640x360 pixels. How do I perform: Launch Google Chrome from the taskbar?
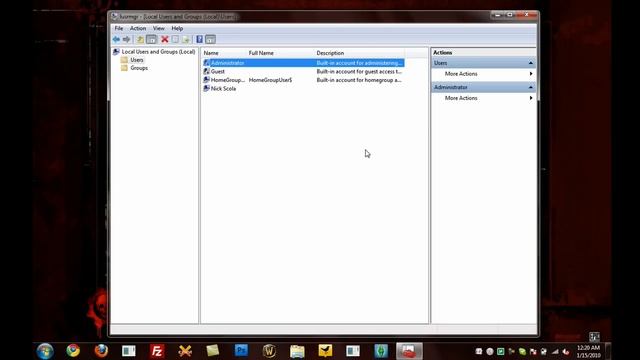[x=73, y=351]
